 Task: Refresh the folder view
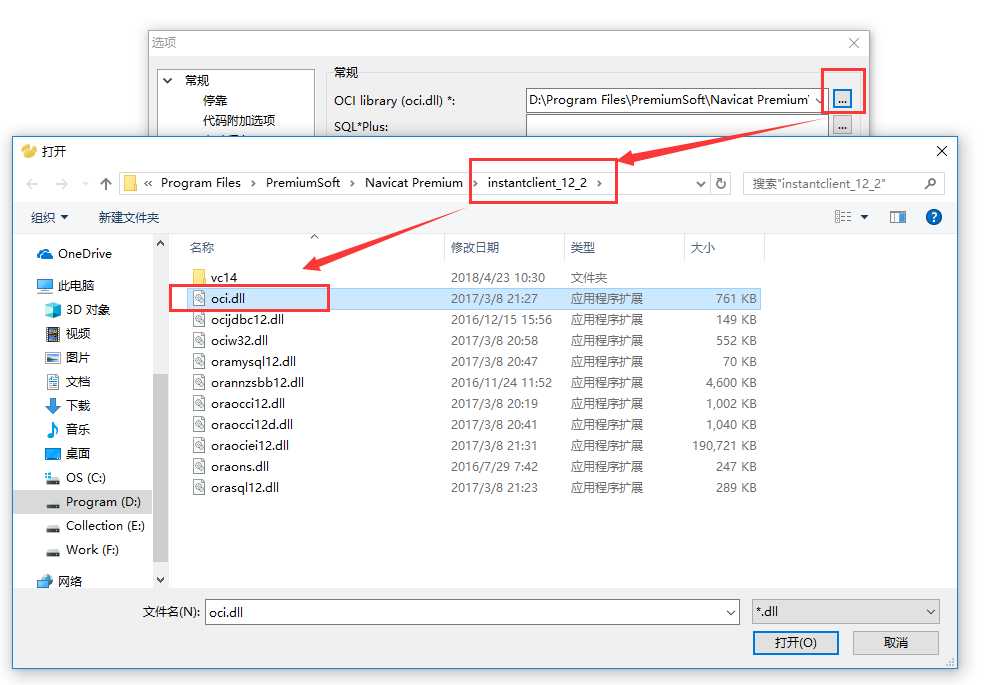721,184
